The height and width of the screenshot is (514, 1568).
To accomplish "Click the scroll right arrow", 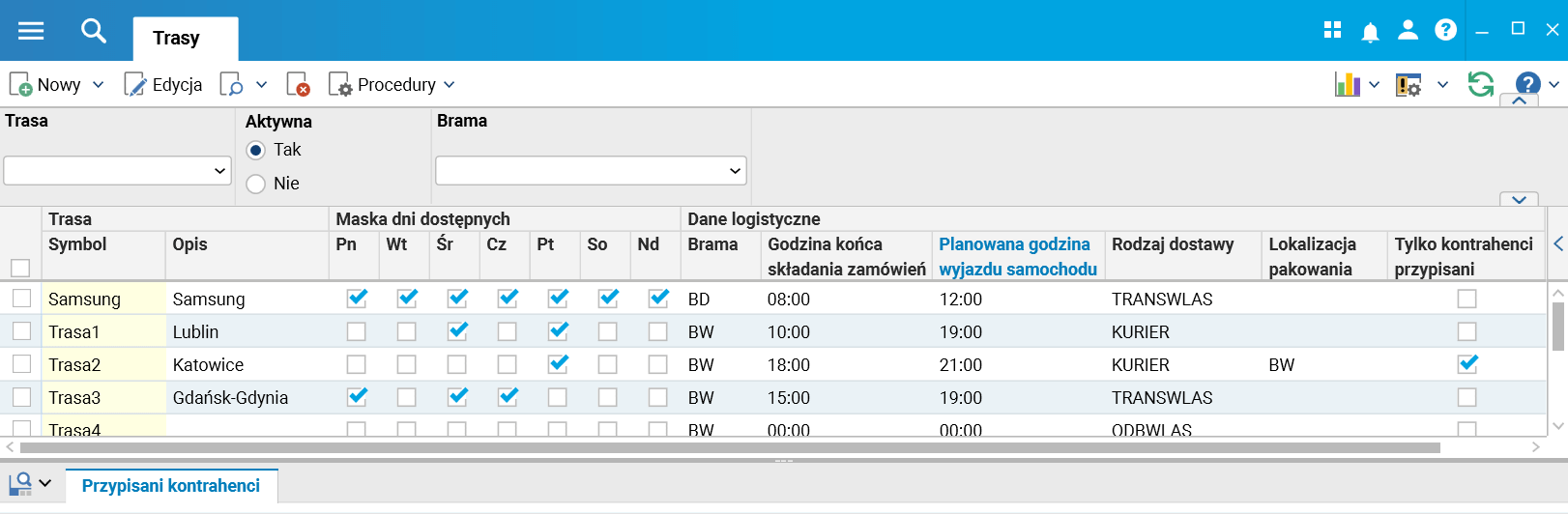I will click(x=1535, y=447).
